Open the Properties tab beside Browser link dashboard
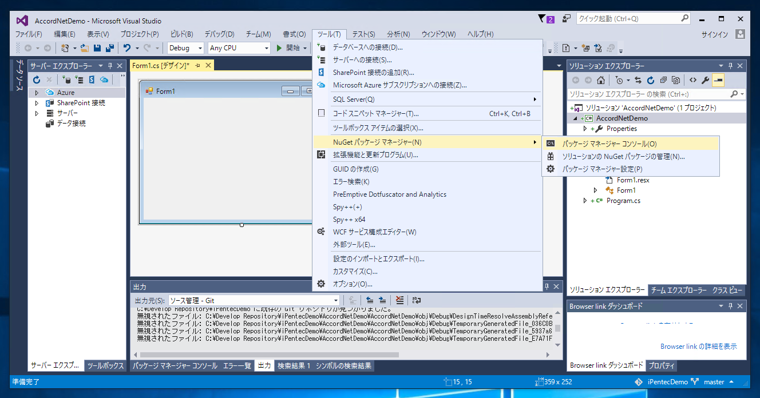760x398 pixels. [x=662, y=366]
